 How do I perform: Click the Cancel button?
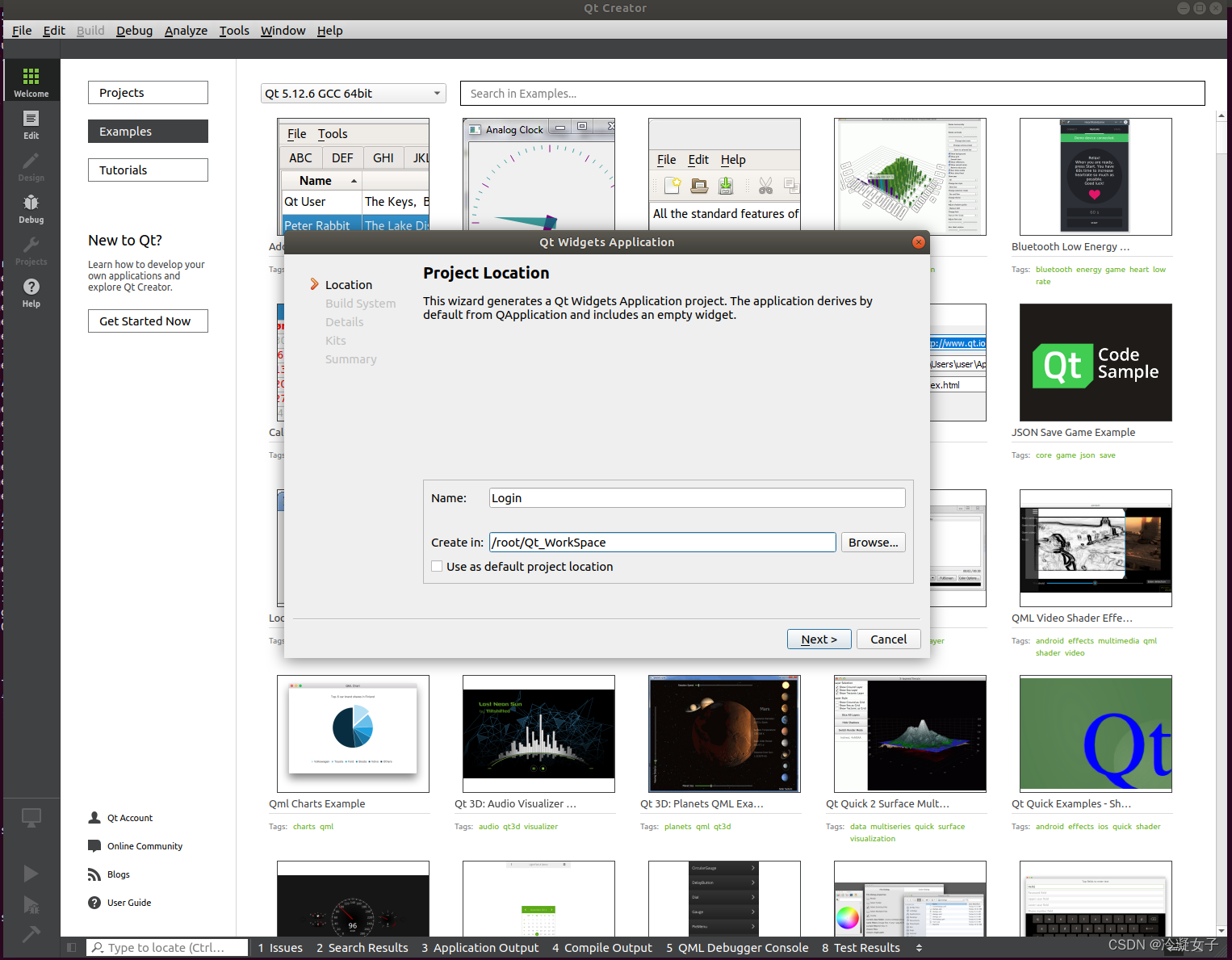pyautogui.click(x=889, y=639)
